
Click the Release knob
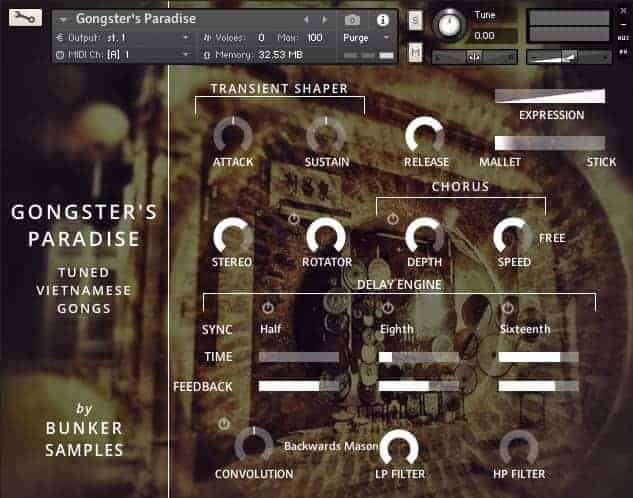click(425, 136)
